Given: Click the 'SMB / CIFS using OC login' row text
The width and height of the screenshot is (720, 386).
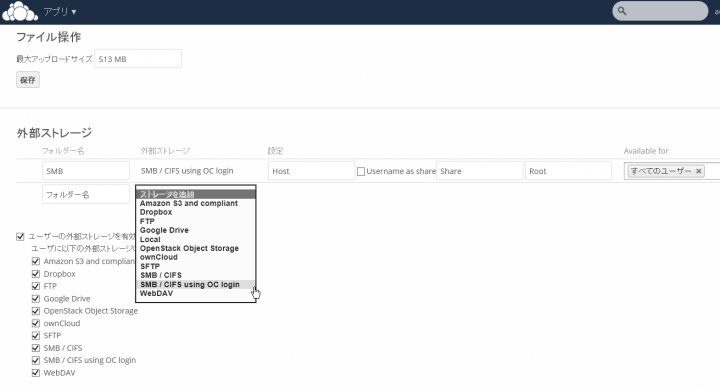Looking at the screenshot, I should point(187,171).
